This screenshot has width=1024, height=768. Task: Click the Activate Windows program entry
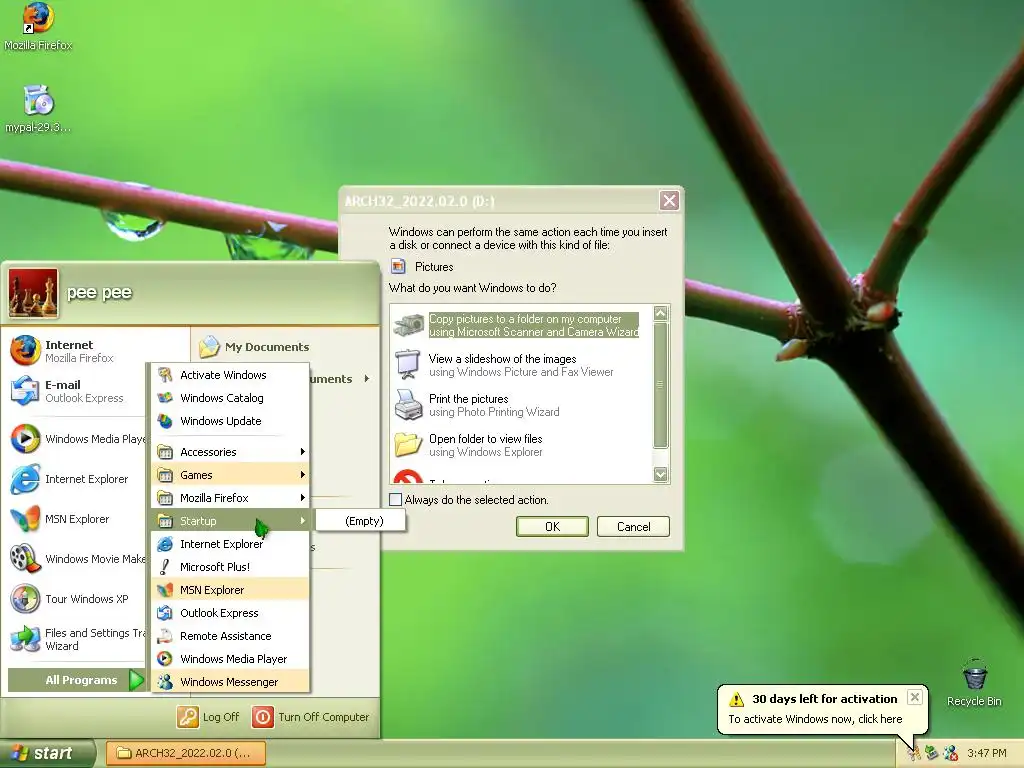click(231, 375)
